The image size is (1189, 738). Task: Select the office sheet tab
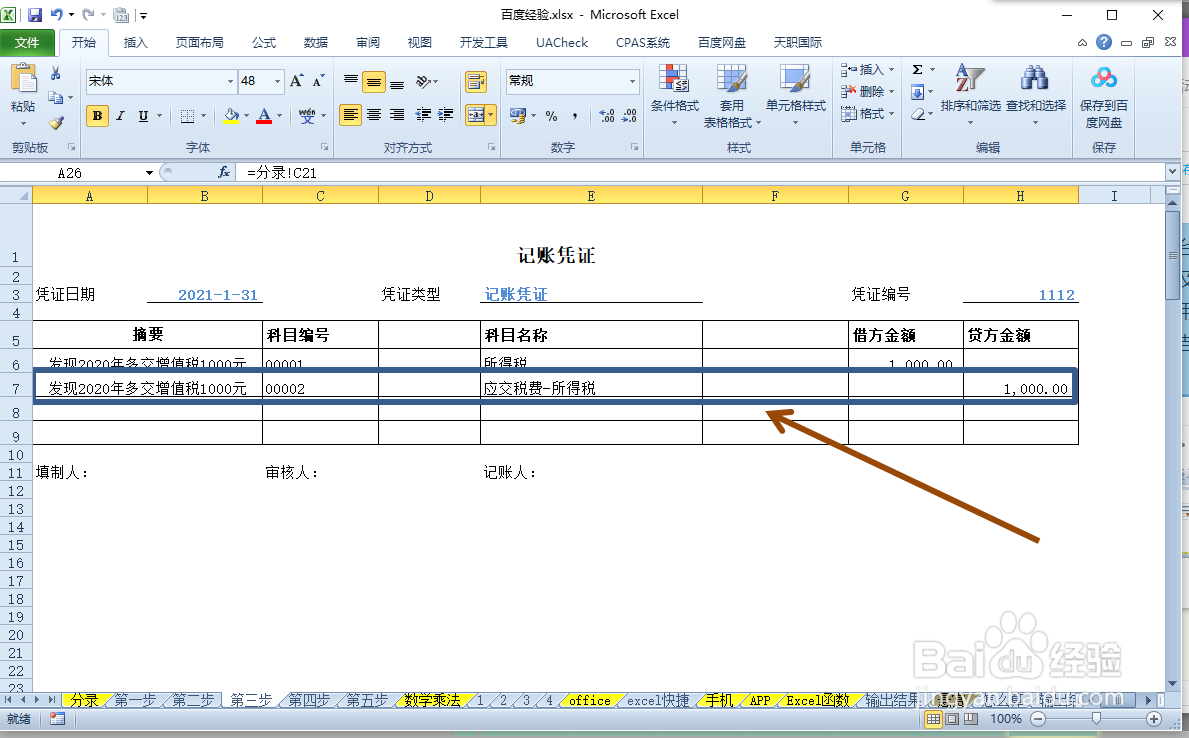coord(589,700)
